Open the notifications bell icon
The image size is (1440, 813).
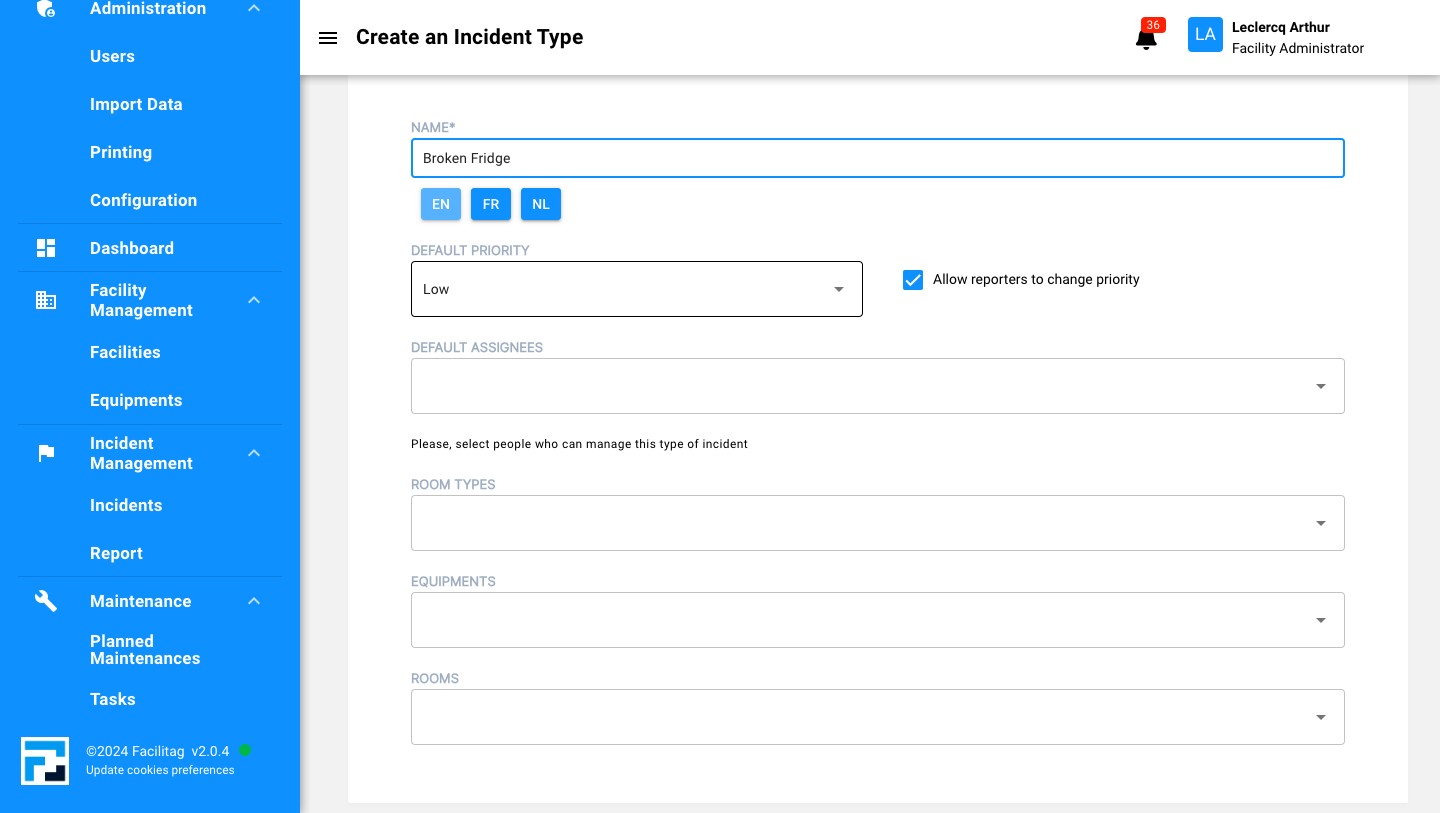(x=1146, y=39)
